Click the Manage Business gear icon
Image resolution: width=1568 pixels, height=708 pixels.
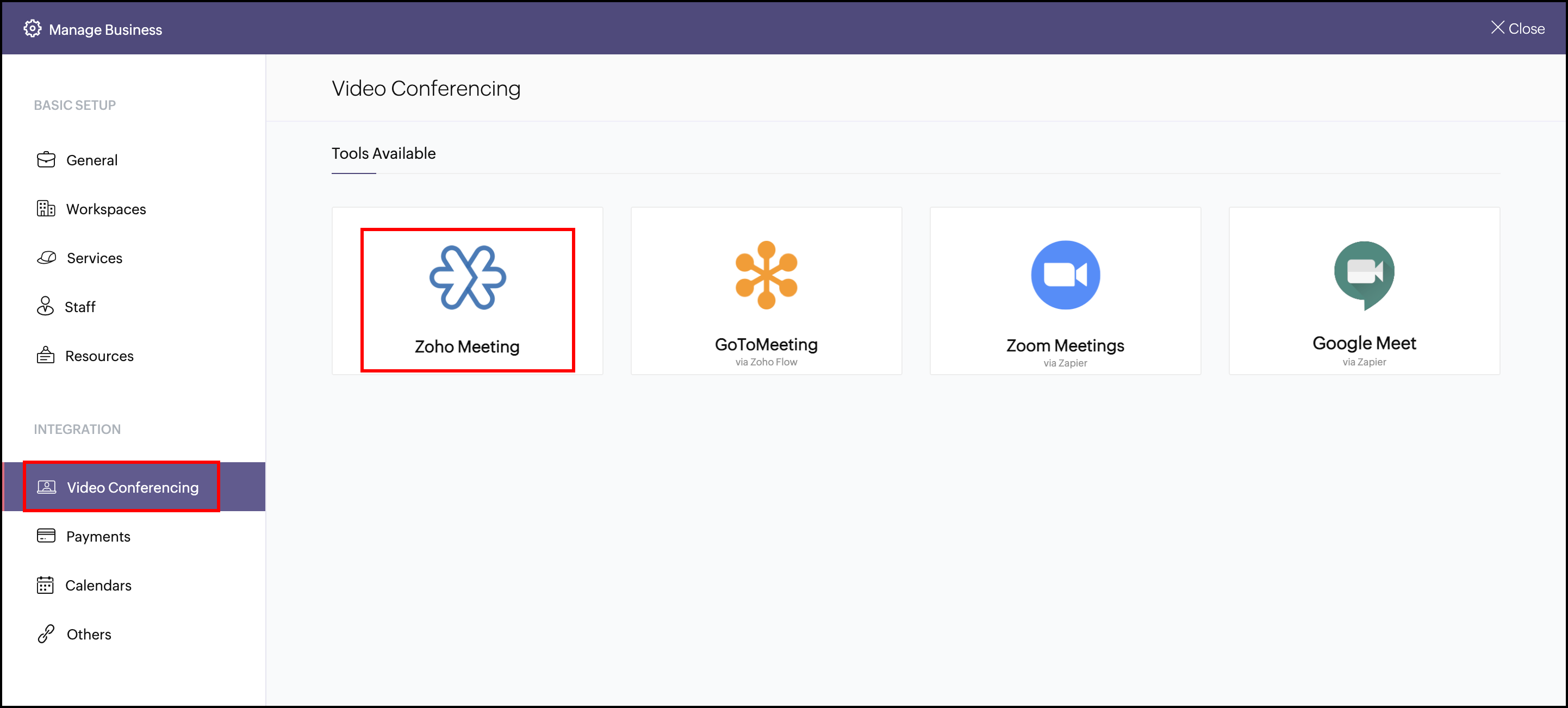click(x=32, y=29)
